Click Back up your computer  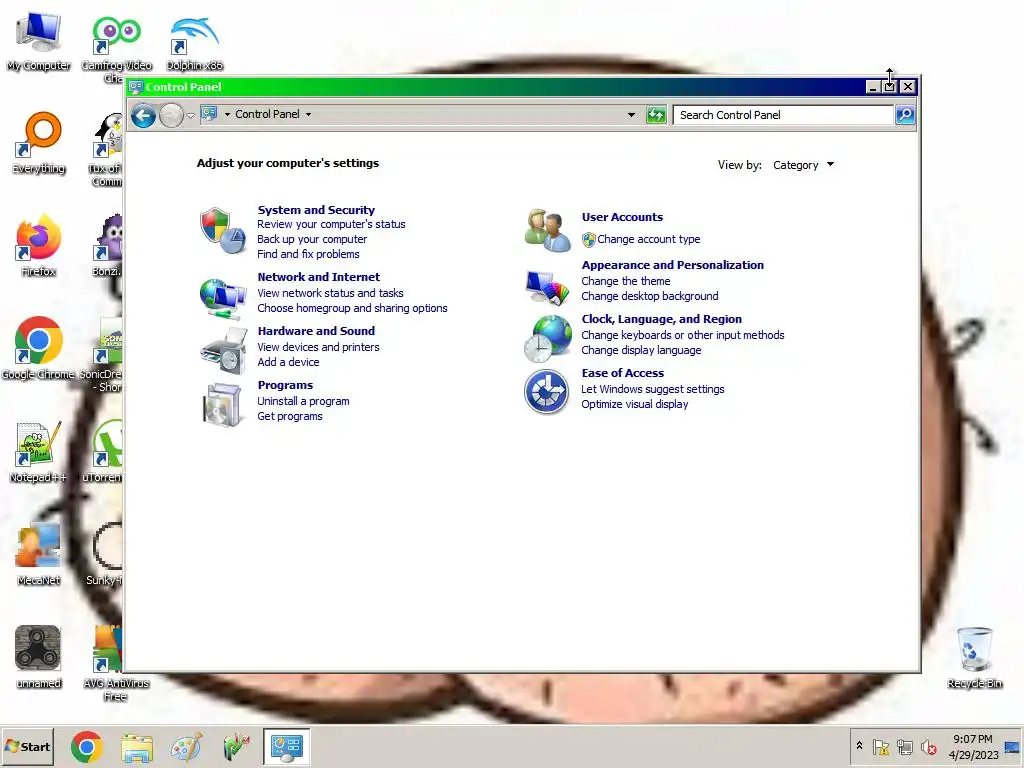pyautogui.click(x=312, y=239)
